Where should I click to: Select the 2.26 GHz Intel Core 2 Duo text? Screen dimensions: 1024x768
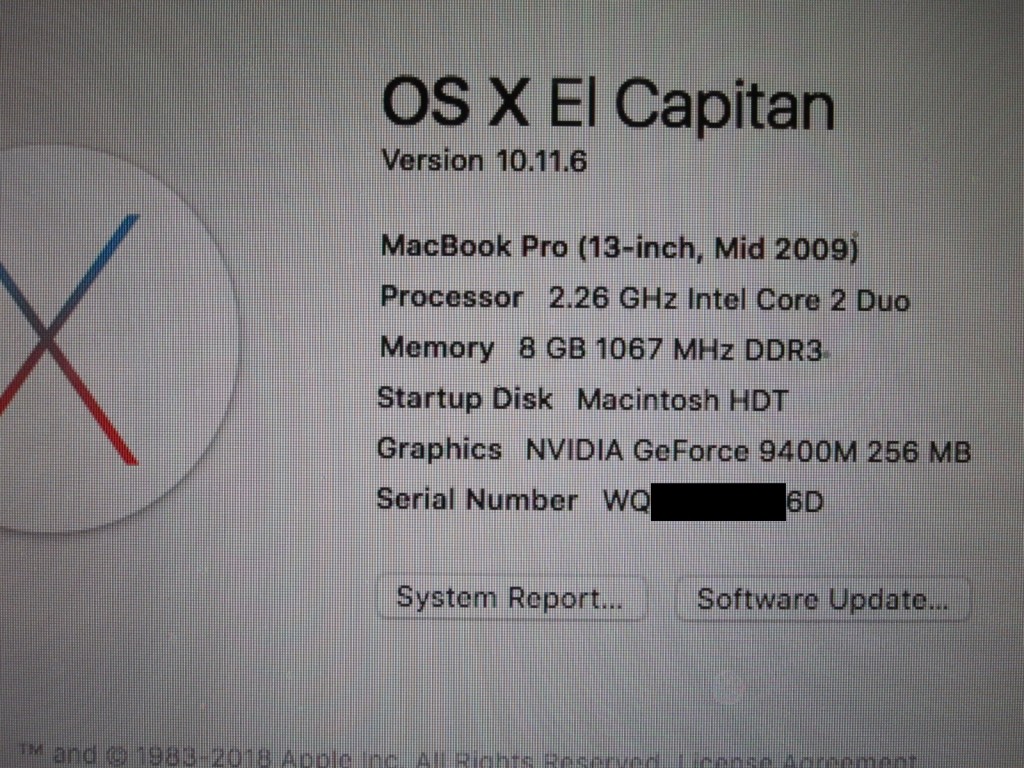point(729,300)
